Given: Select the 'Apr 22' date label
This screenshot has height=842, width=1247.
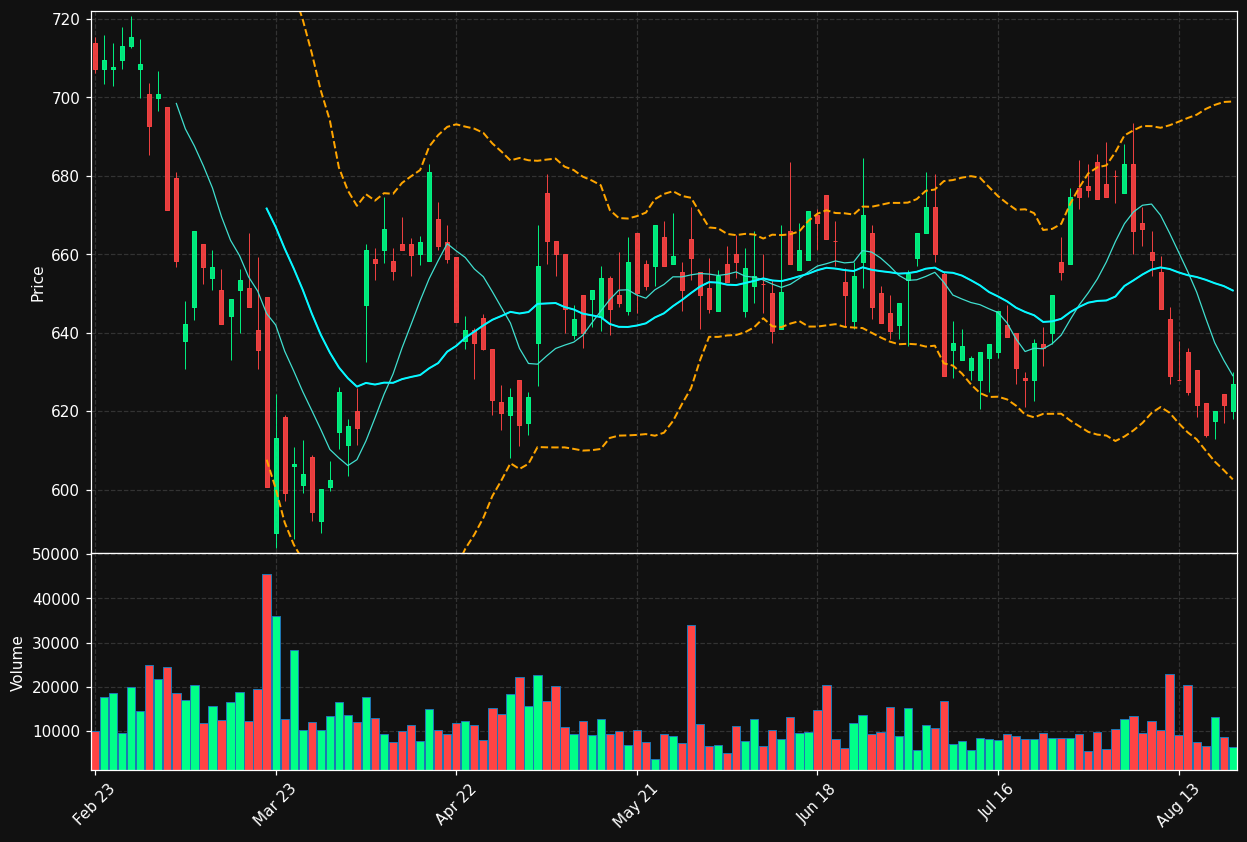Looking at the screenshot, I should click(x=455, y=804).
